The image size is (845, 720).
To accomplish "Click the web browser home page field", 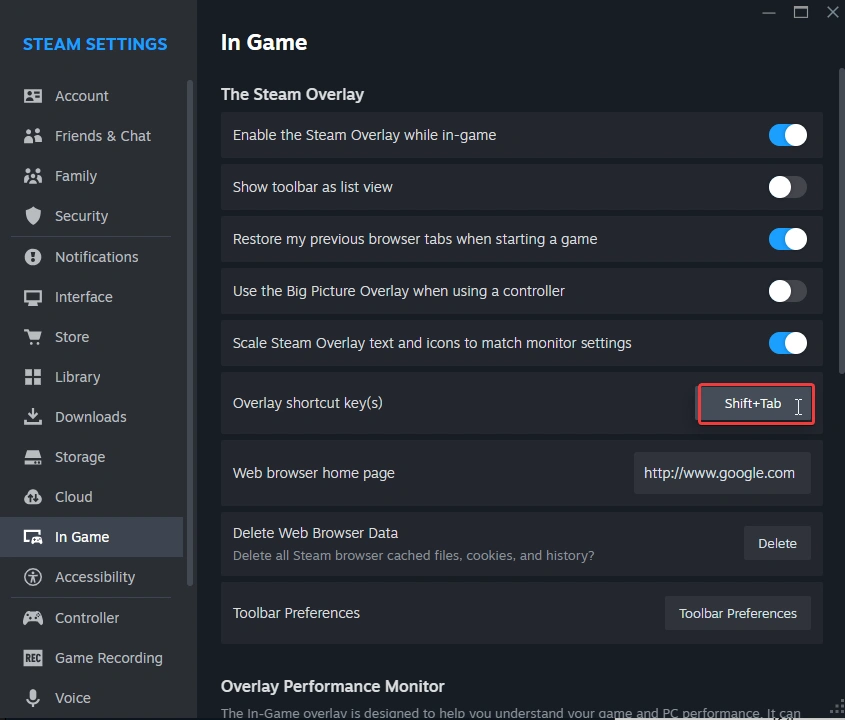I will click(x=722, y=473).
